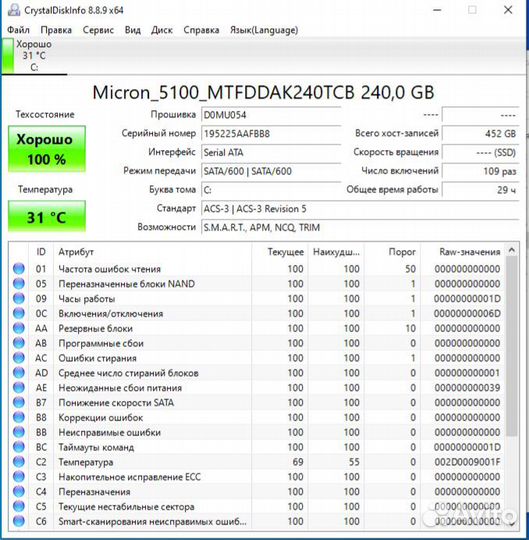Click raw value 000000000039 in row AE

click(x=467, y=387)
